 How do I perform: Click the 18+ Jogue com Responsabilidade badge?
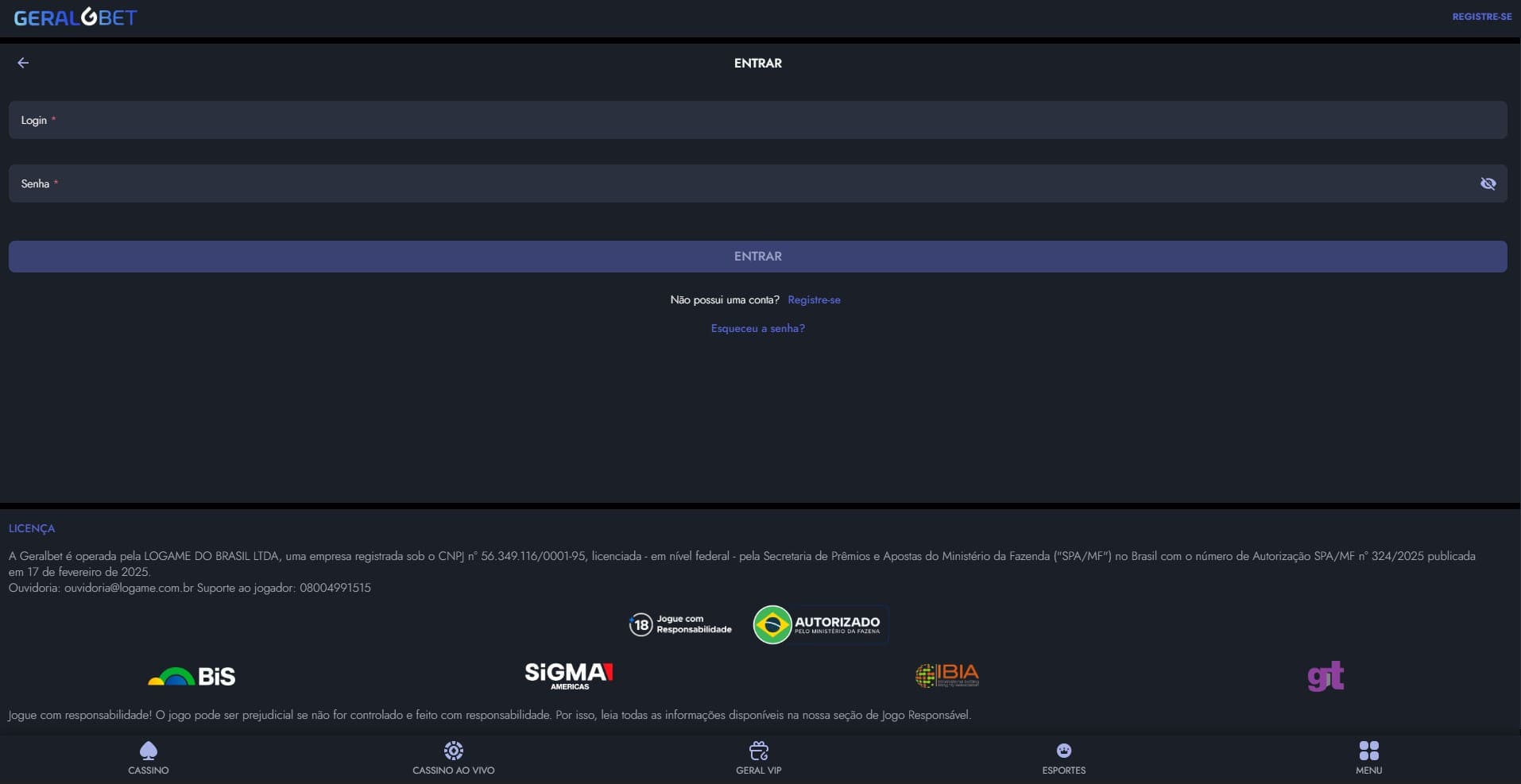679,624
